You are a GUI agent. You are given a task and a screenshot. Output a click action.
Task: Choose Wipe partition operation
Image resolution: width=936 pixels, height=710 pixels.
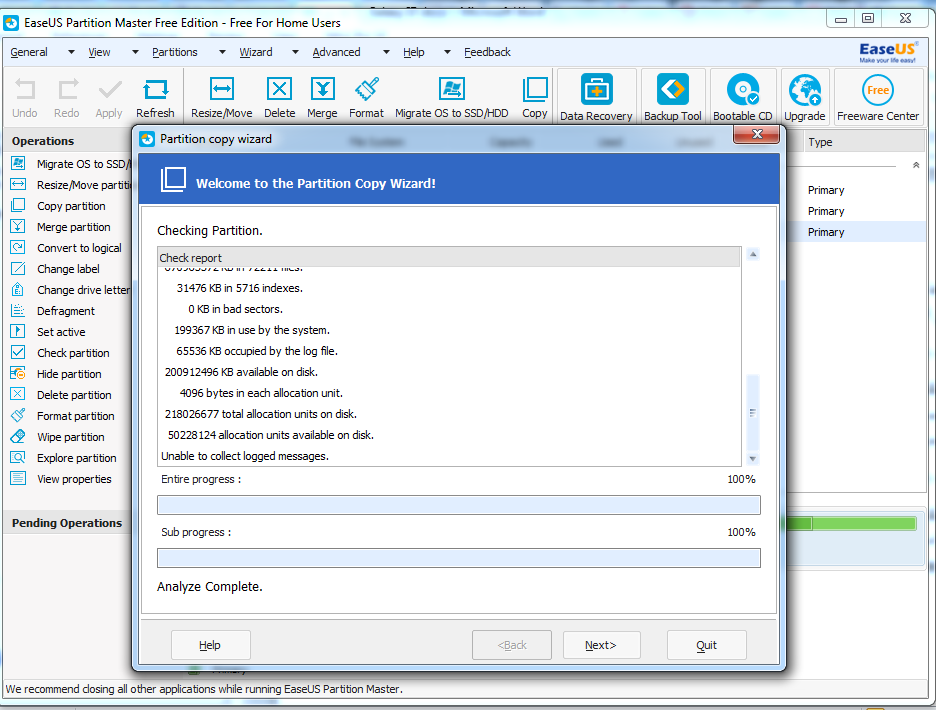[70, 437]
